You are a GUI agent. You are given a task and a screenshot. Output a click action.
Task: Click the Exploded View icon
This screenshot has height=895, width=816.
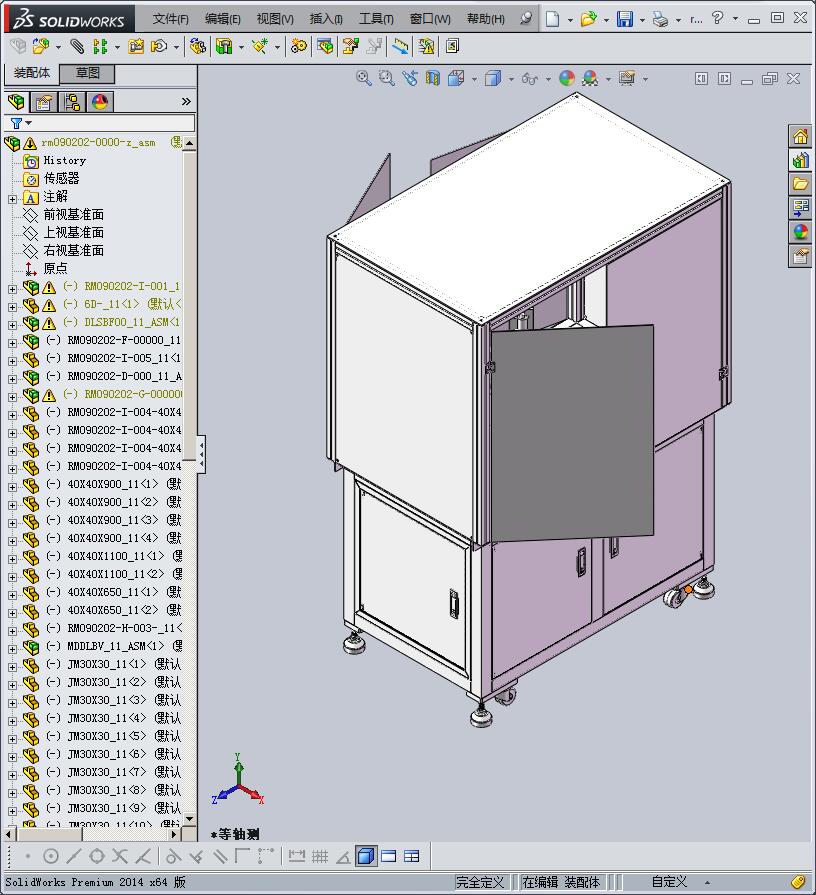[x=350, y=46]
